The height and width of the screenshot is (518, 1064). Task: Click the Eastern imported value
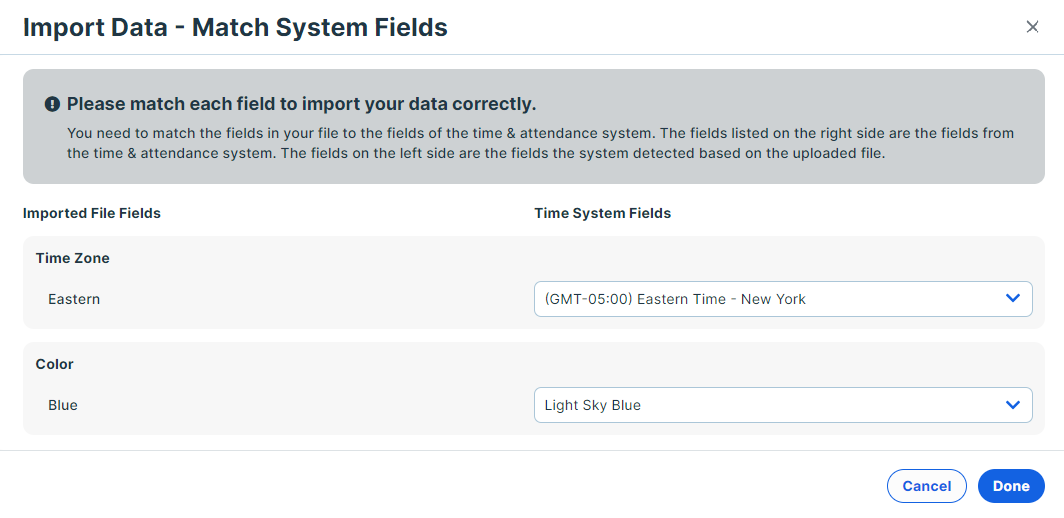click(74, 299)
